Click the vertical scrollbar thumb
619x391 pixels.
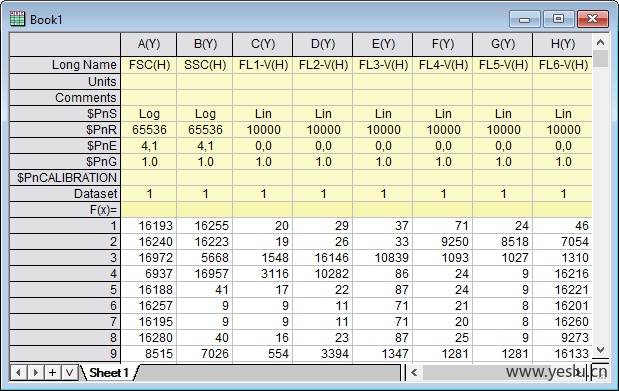pyautogui.click(x=600, y=58)
